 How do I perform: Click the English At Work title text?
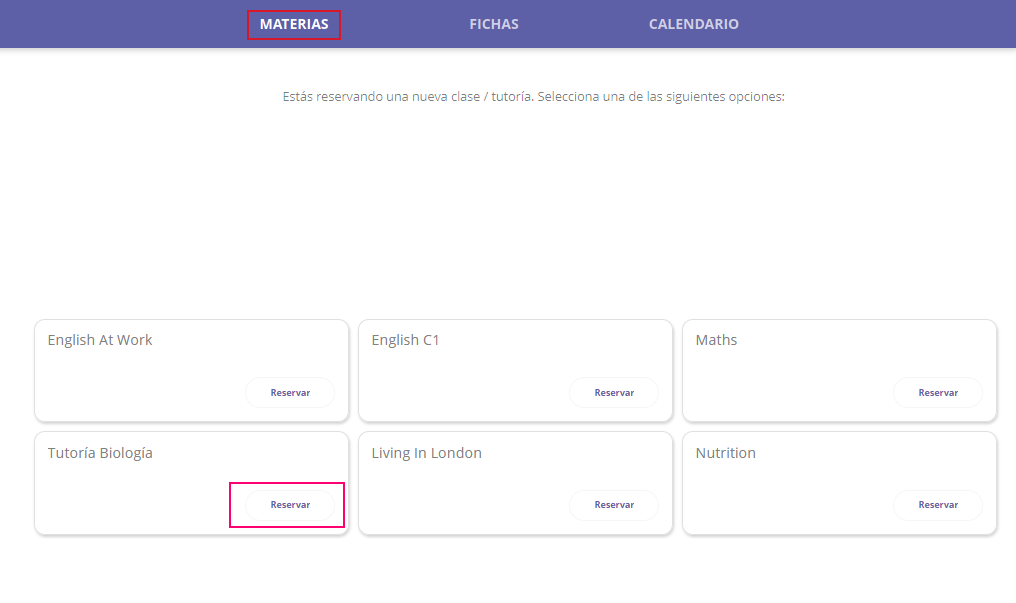point(100,340)
